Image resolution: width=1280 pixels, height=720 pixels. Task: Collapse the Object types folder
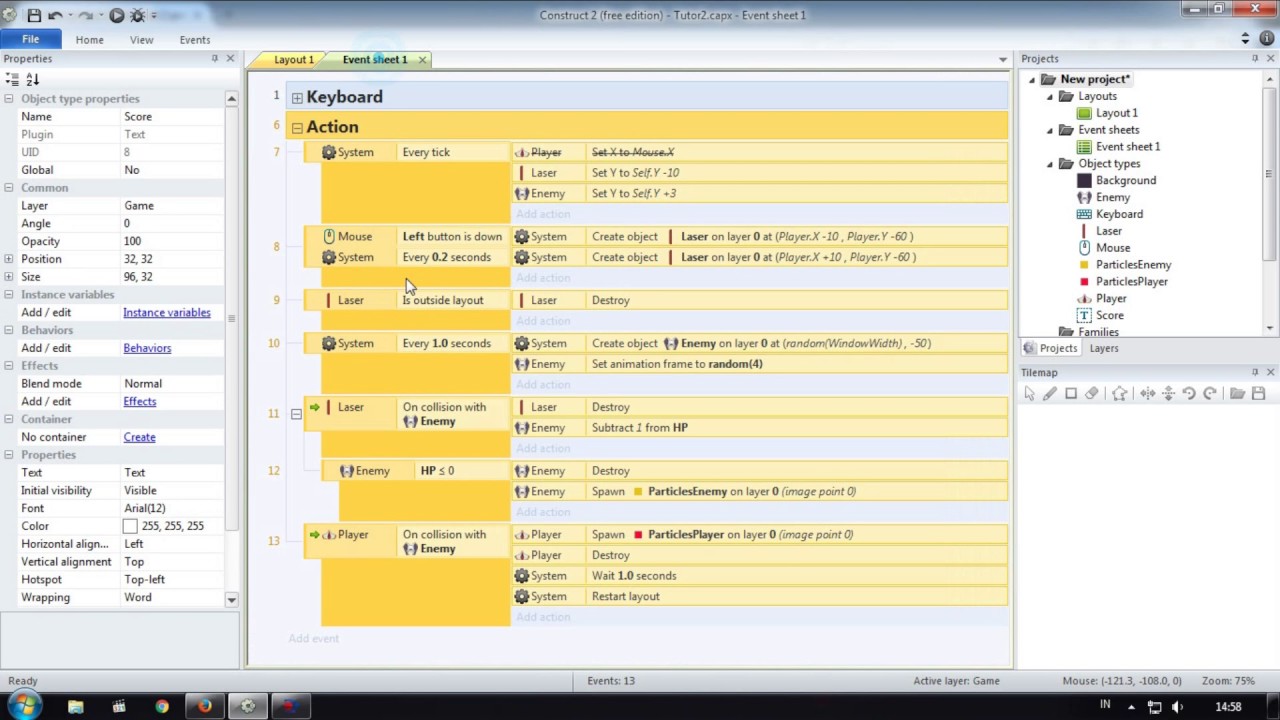pyautogui.click(x=1050, y=164)
